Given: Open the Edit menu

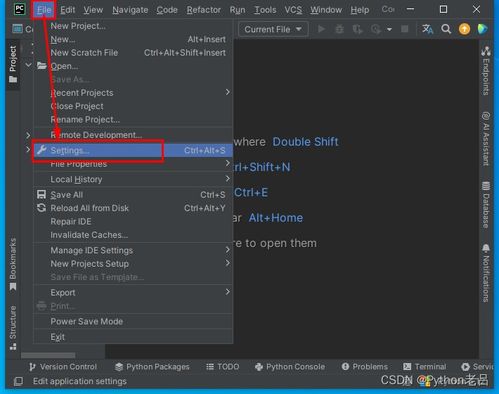Looking at the screenshot, I should [x=68, y=10].
